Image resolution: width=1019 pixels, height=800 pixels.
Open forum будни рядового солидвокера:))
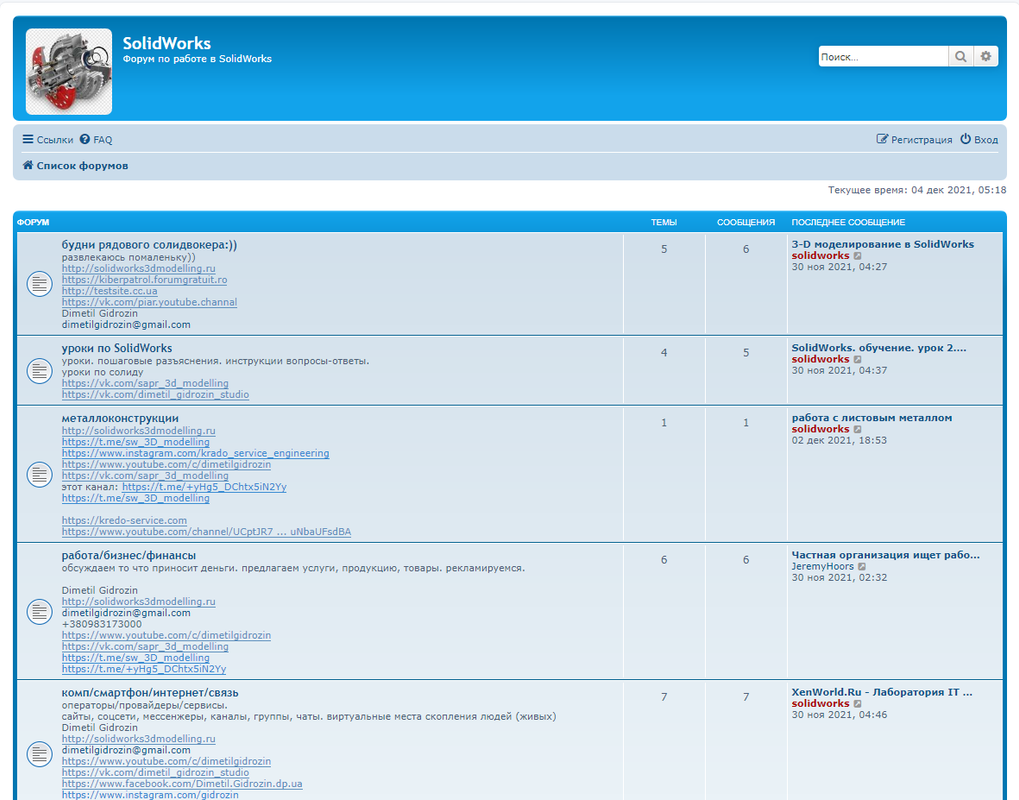(149, 245)
